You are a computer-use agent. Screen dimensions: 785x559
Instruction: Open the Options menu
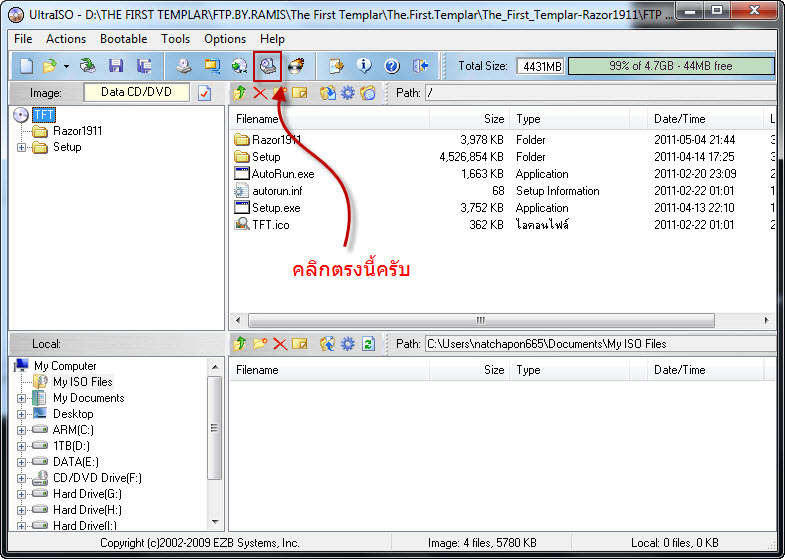225,39
